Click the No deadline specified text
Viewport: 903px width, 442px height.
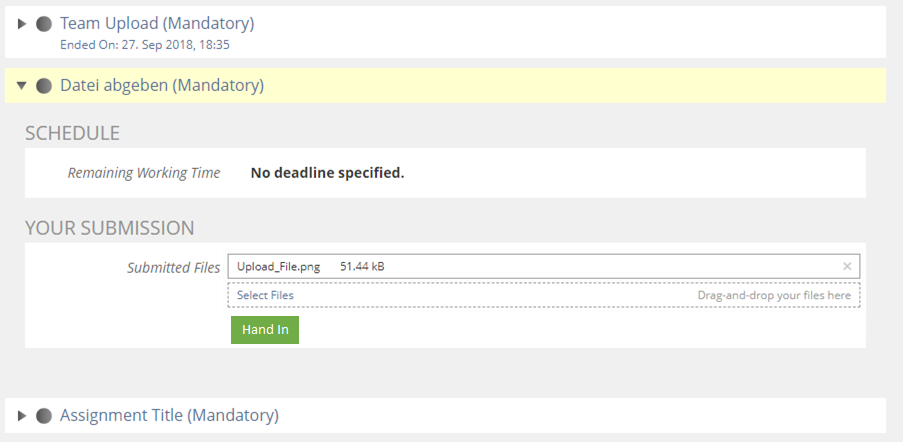coord(327,173)
